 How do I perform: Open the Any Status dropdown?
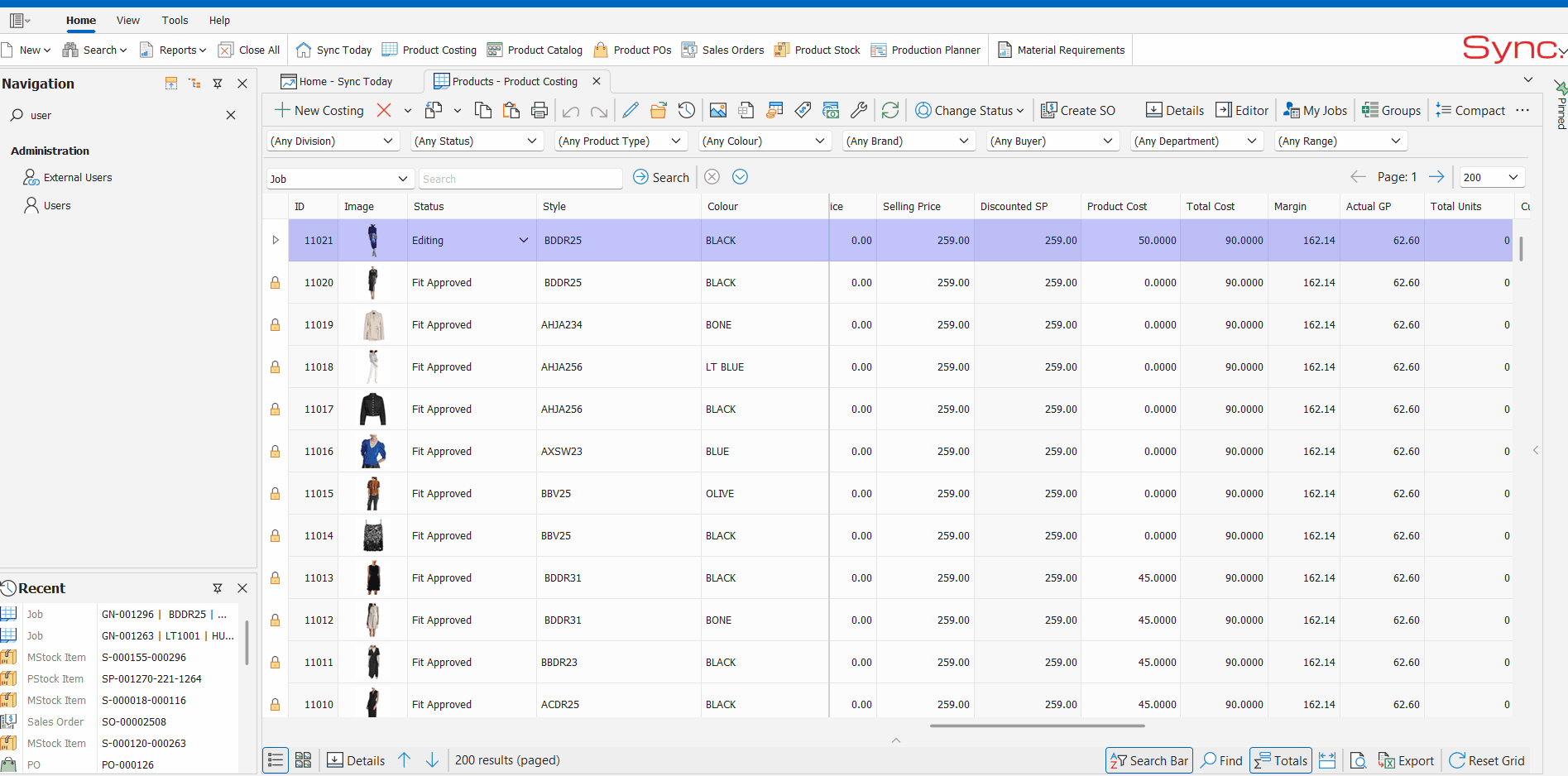(477, 141)
